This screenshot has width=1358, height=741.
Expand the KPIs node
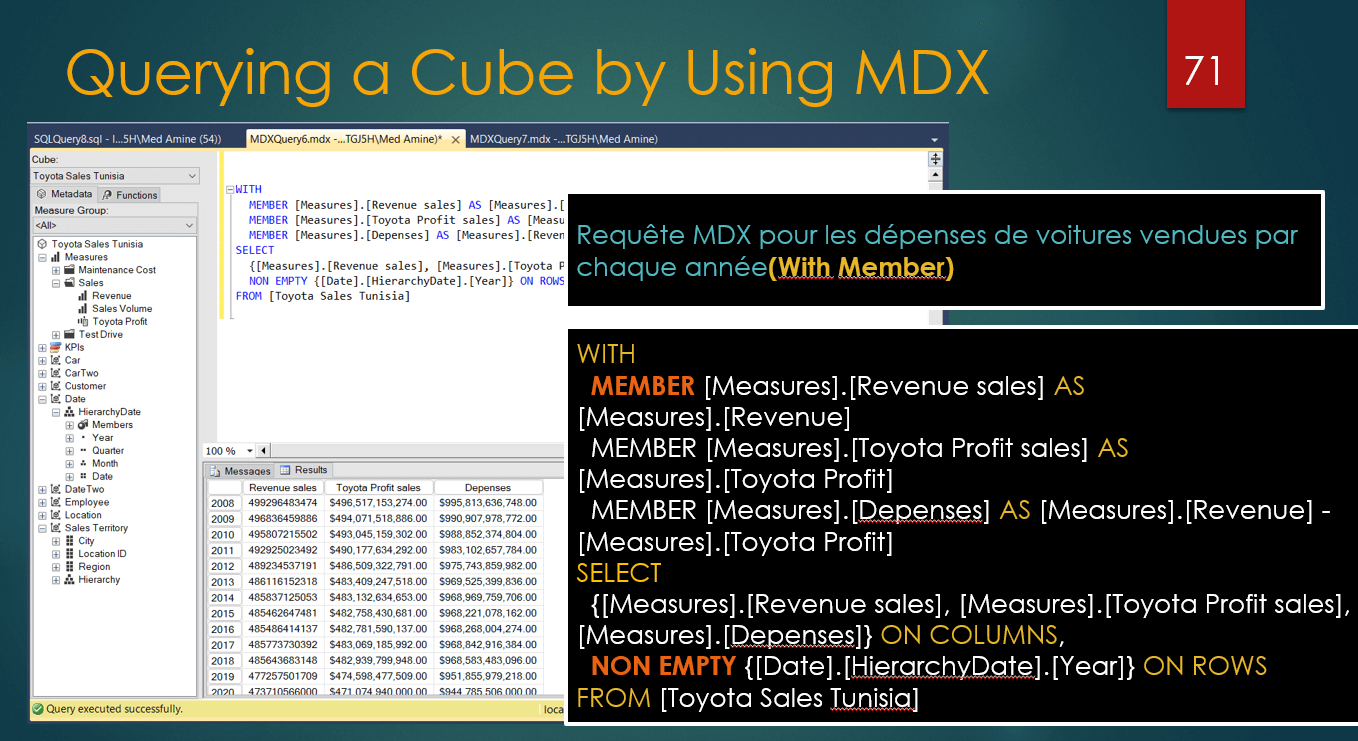42,347
